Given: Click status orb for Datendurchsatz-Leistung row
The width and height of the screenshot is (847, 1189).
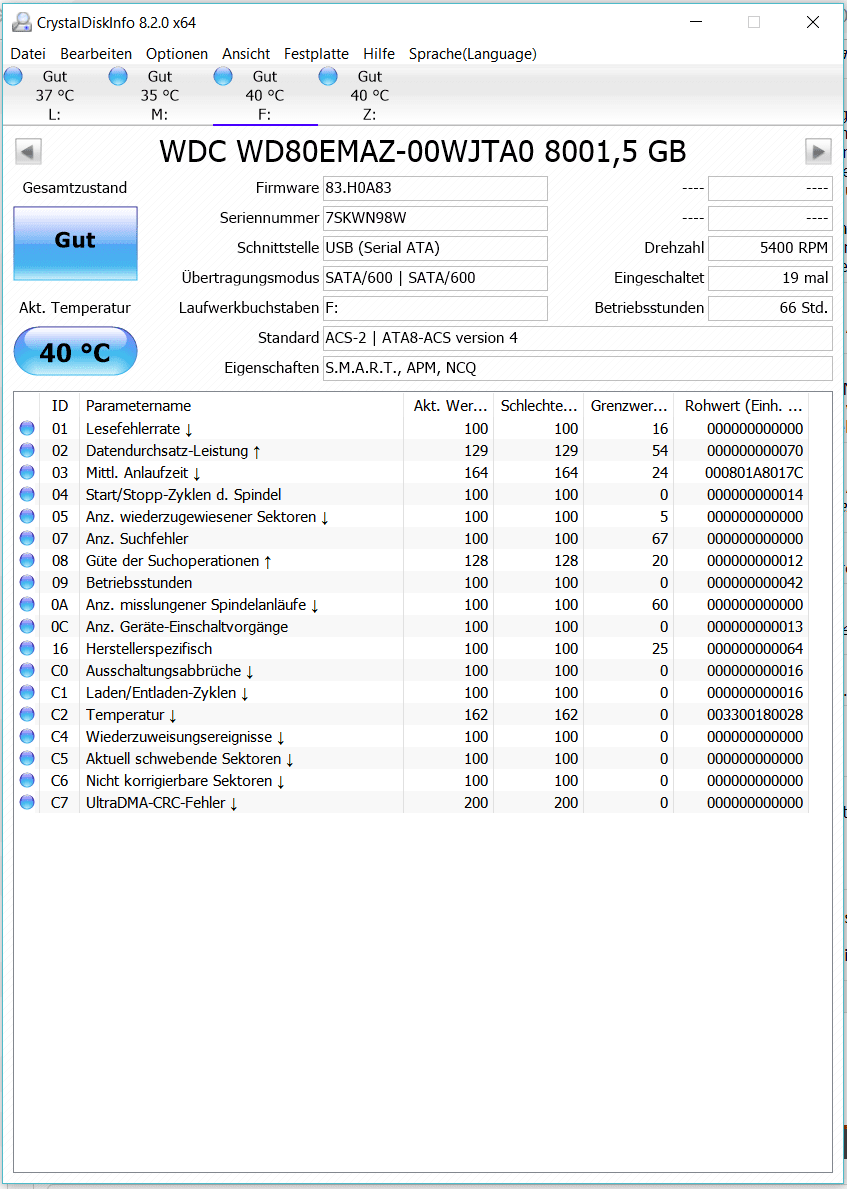Looking at the screenshot, I should click(27, 450).
